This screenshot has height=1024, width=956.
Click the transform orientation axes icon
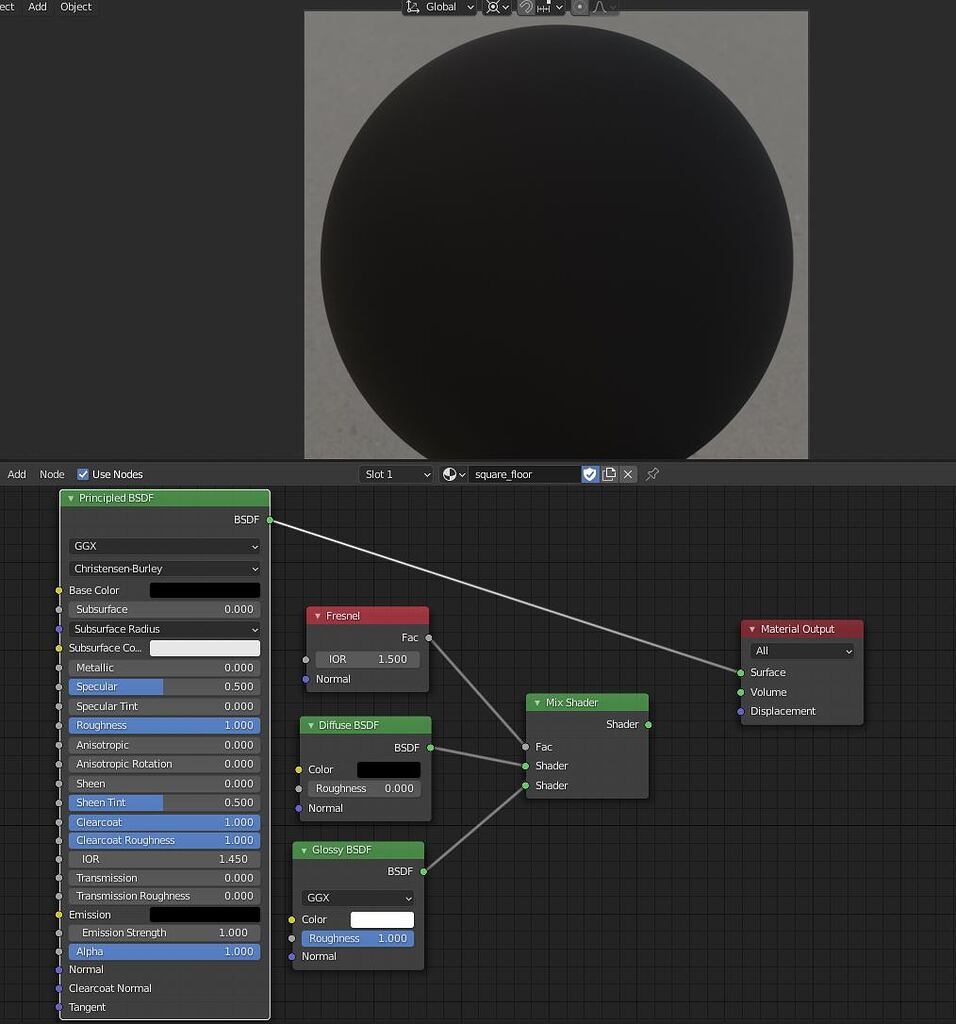point(413,8)
